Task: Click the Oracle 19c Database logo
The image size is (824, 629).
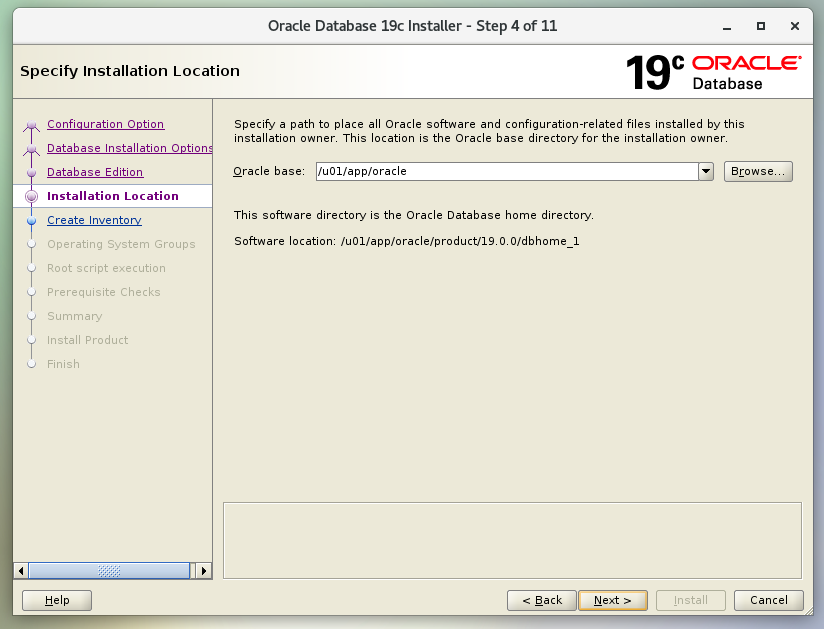Action: pyautogui.click(x=712, y=72)
